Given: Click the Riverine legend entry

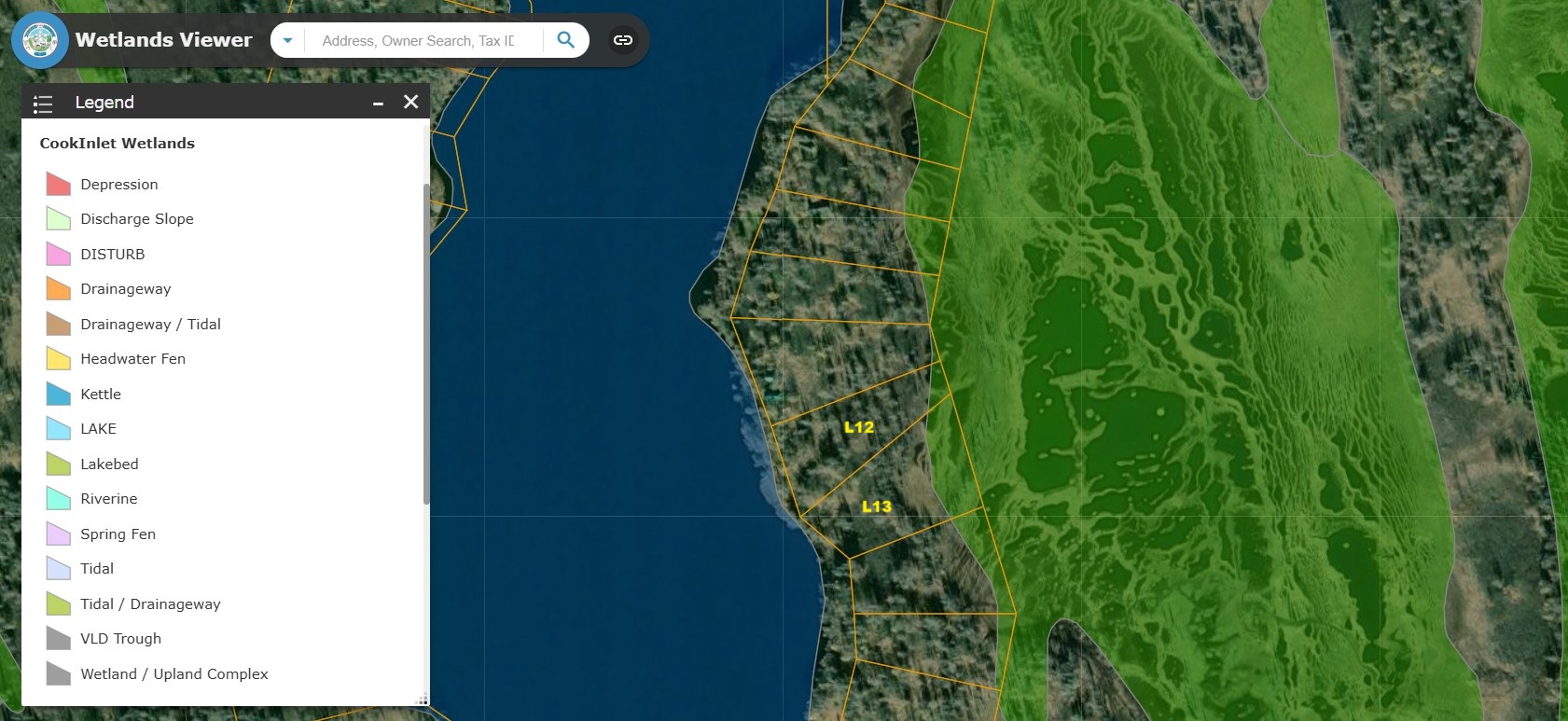Looking at the screenshot, I should click(x=108, y=499).
